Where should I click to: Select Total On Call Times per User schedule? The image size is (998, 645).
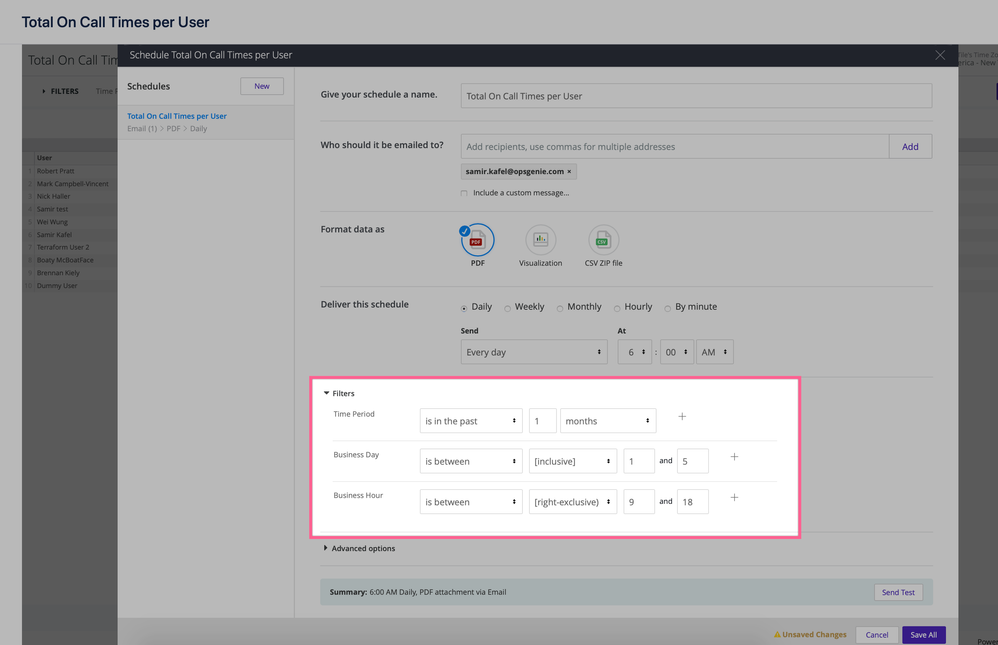(x=206, y=122)
